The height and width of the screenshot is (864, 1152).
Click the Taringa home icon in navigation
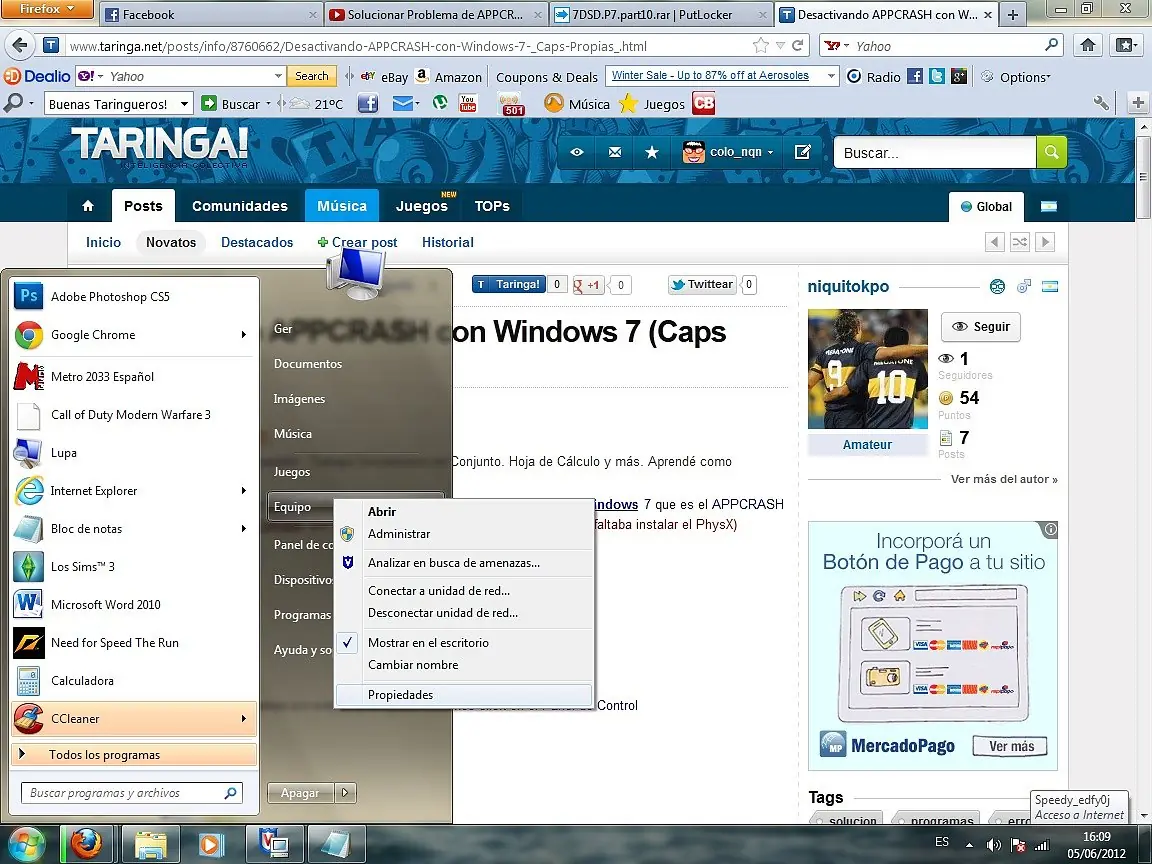(88, 206)
